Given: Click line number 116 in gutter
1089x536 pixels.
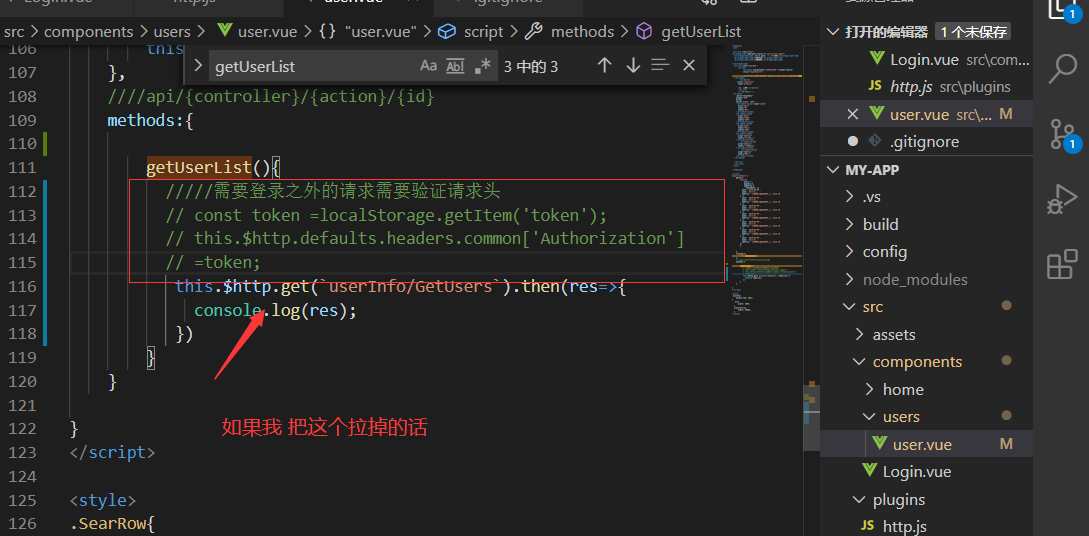Looking at the screenshot, I should (24, 286).
